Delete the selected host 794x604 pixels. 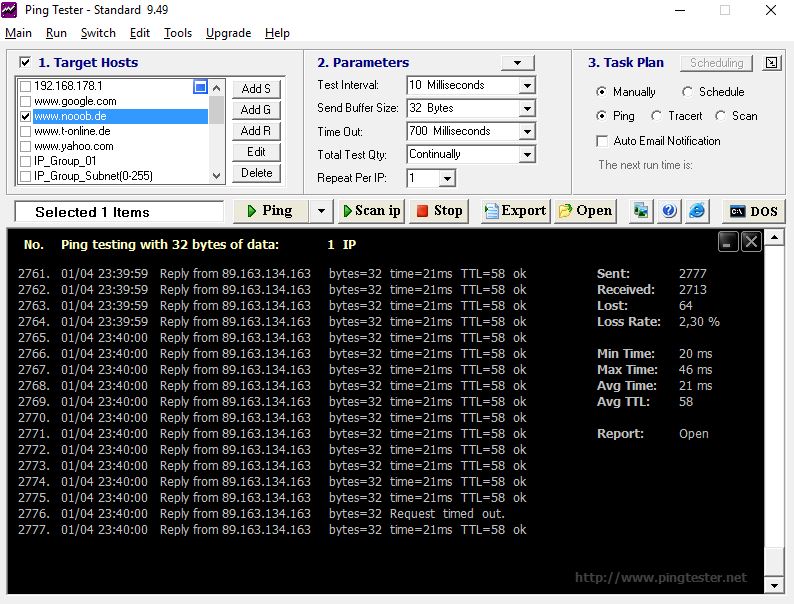[256, 173]
